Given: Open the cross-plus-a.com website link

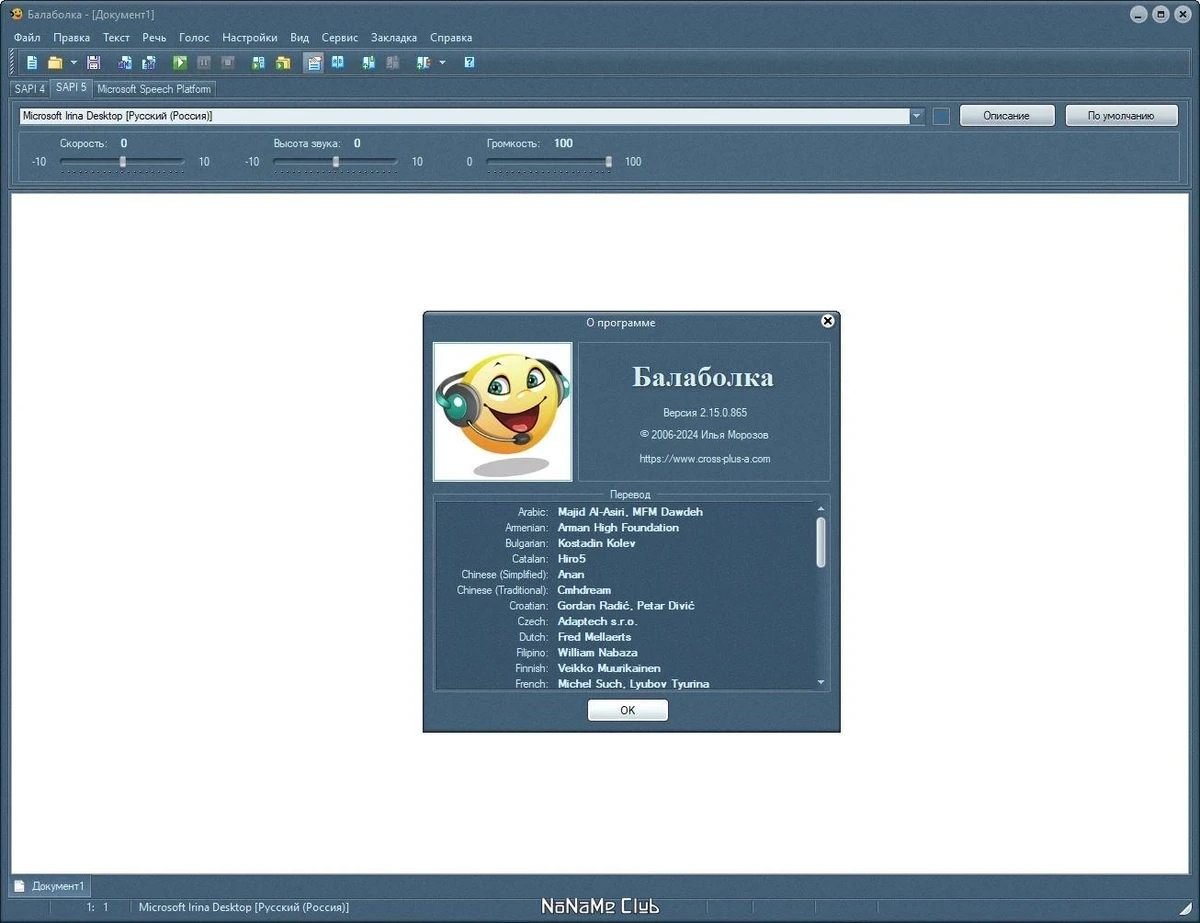Looking at the screenshot, I should [x=705, y=459].
